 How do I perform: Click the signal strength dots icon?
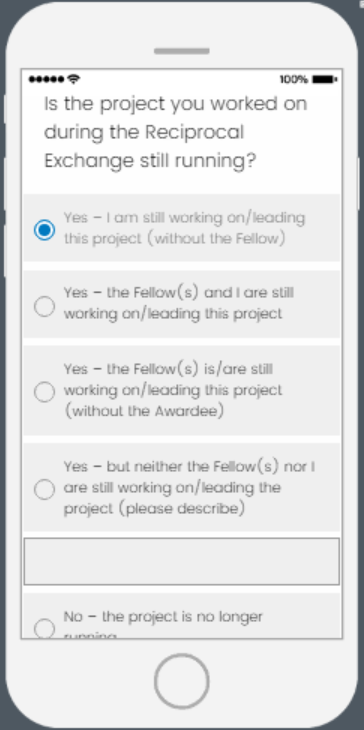click(47, 80)
